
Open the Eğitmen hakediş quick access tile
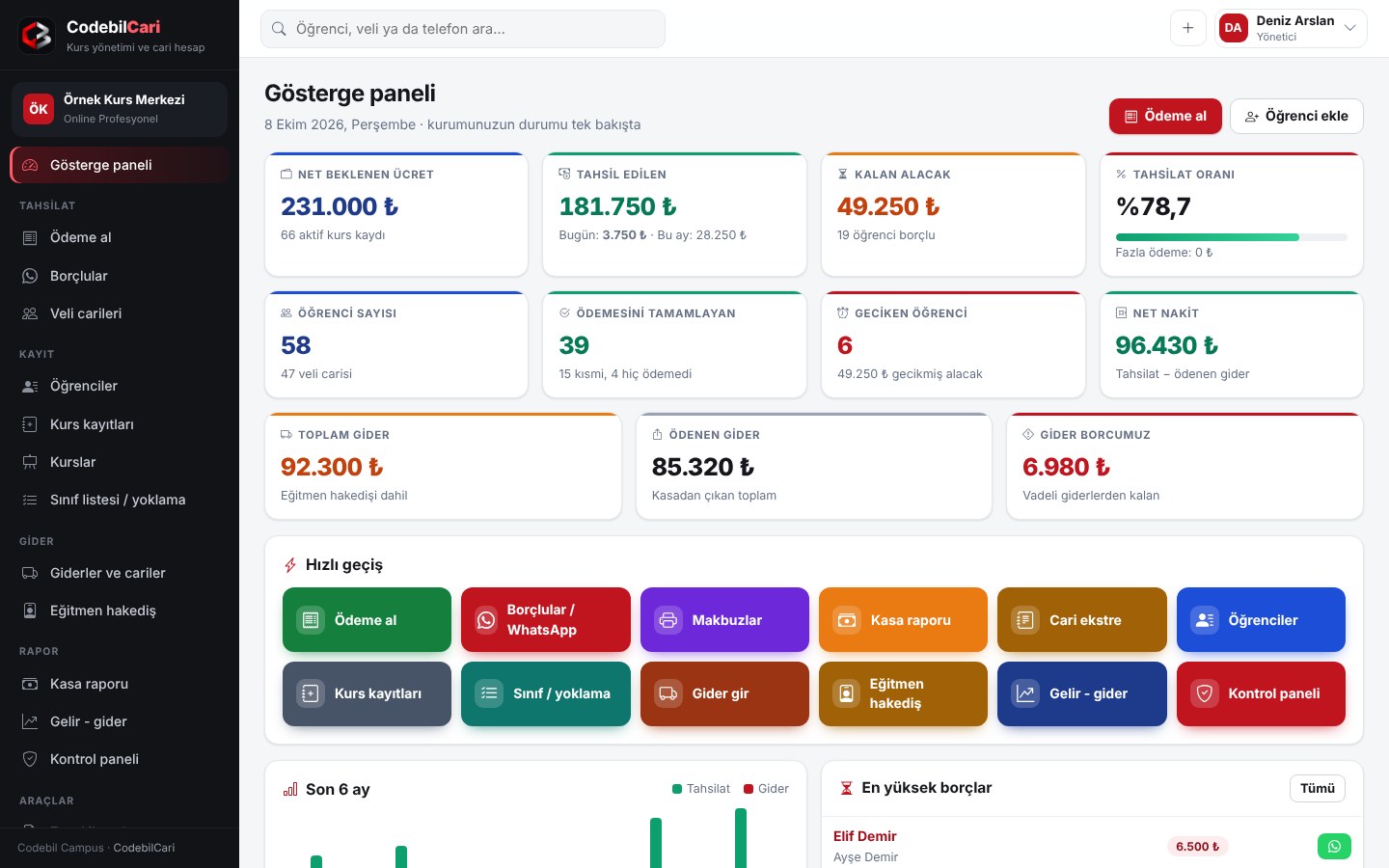pos(903,693)
